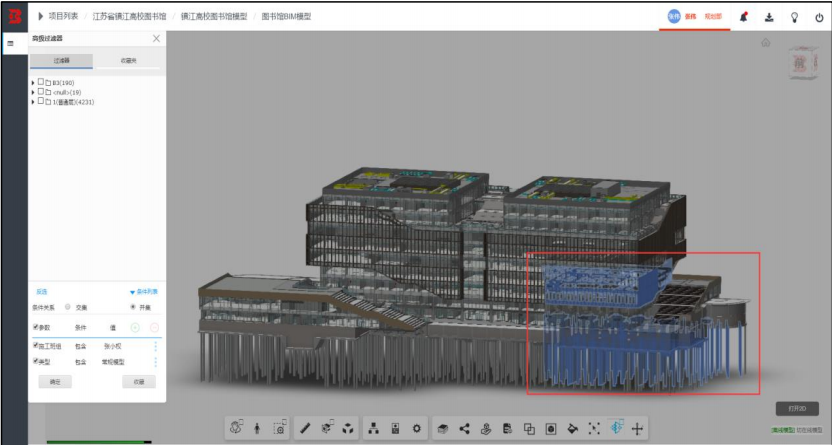The image size is (832, 445).
Task: Switch to the 收藏夹 tab
Action: [128, 60]
